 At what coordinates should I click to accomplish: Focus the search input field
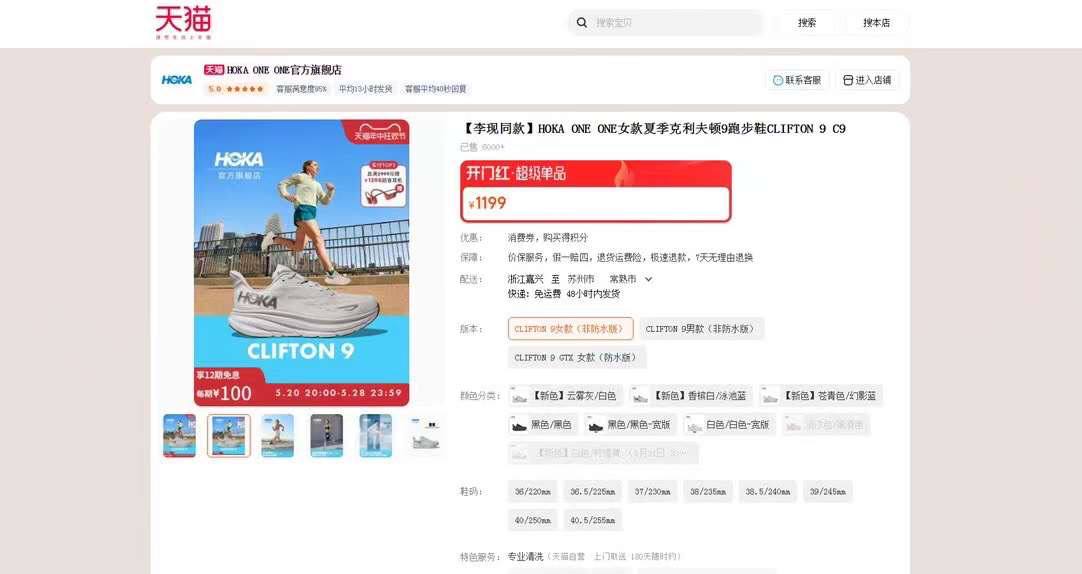pos(676,23)
